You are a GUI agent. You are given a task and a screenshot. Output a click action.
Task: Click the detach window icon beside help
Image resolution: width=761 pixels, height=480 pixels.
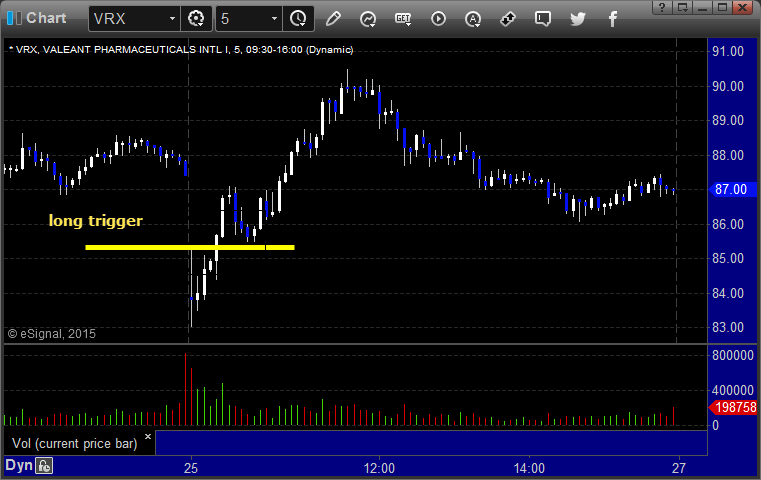[x=682, y=7]
